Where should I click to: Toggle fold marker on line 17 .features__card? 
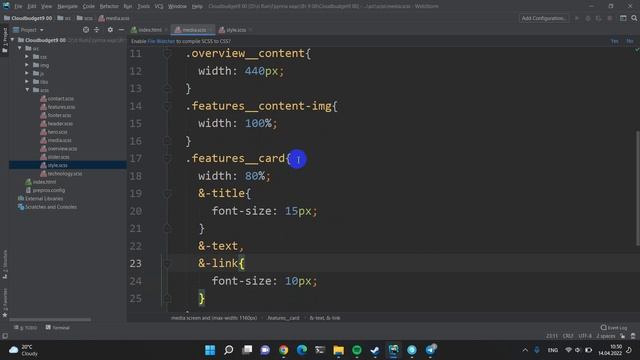[x=167, y=158]
